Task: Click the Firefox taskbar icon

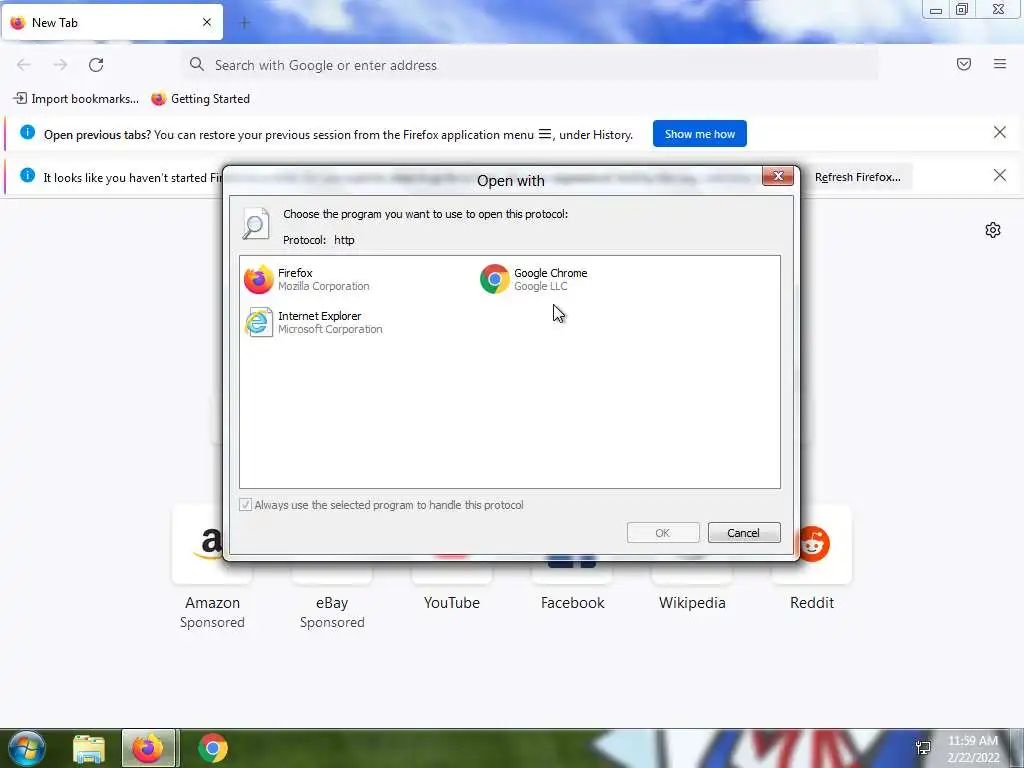Action: (x=148, y=748)
